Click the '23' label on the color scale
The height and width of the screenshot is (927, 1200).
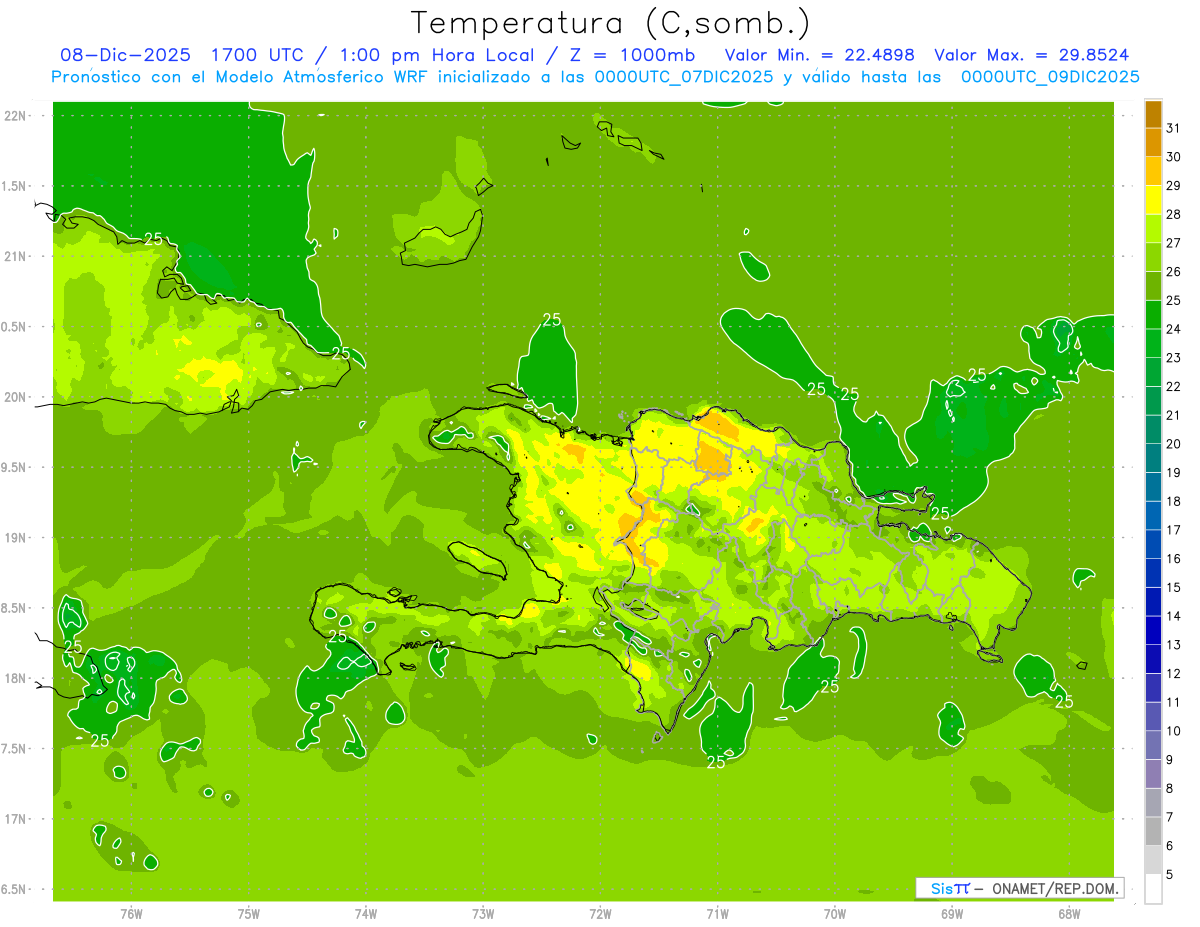click(x=1173, y=358)
